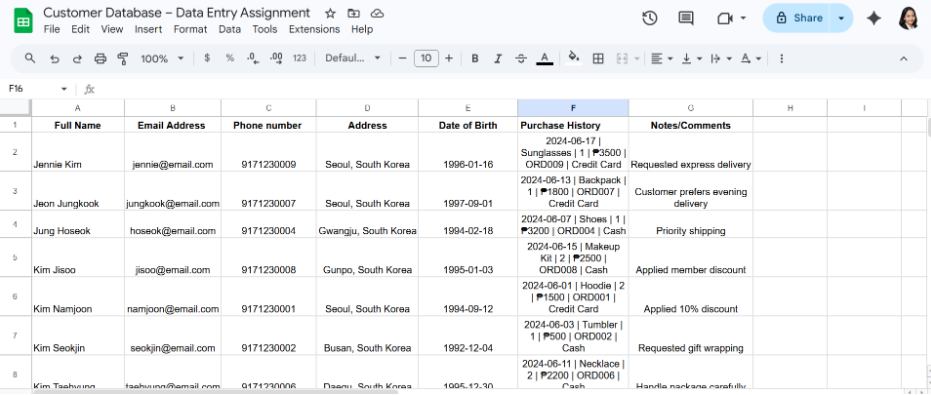Start a Meet call camera icon
The image size is (931, 395).
(x=724, y=18)
